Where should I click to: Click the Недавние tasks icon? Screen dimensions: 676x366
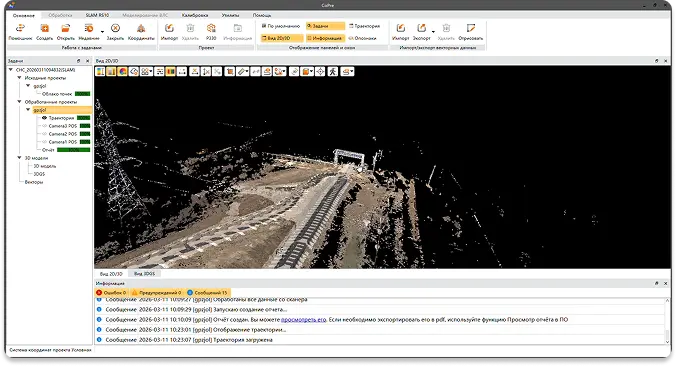(89, 28)
